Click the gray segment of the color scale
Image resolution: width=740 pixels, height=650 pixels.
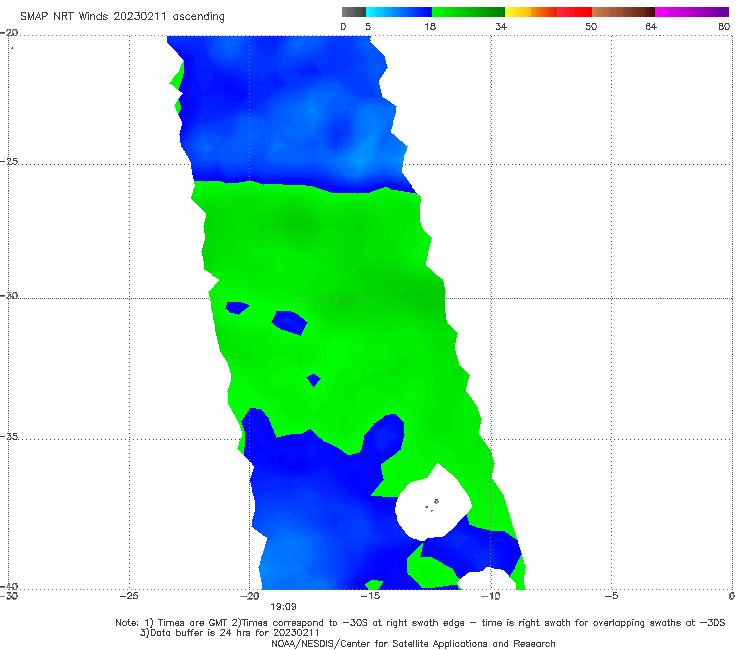(x=353, y=12)
